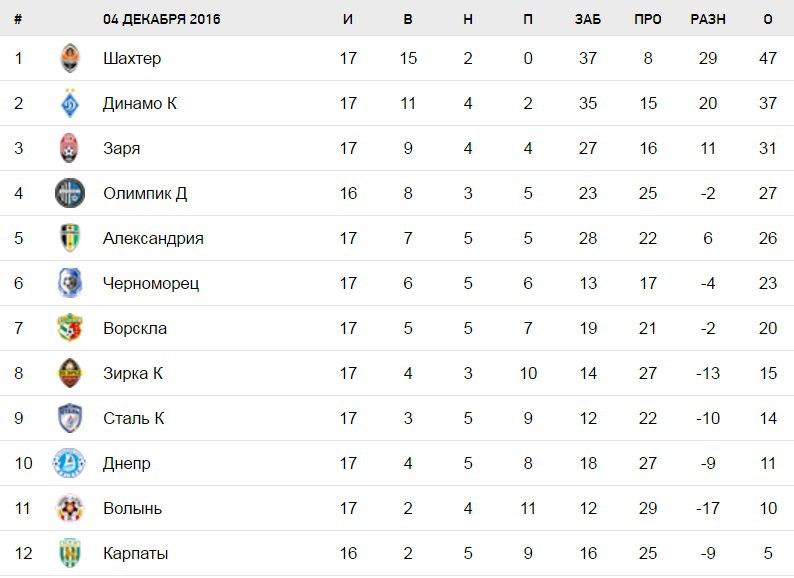Image resolution: width=794 pixels, height=578 pixels.
Task: Select the Карпаты team name
Action: point(135,553)
